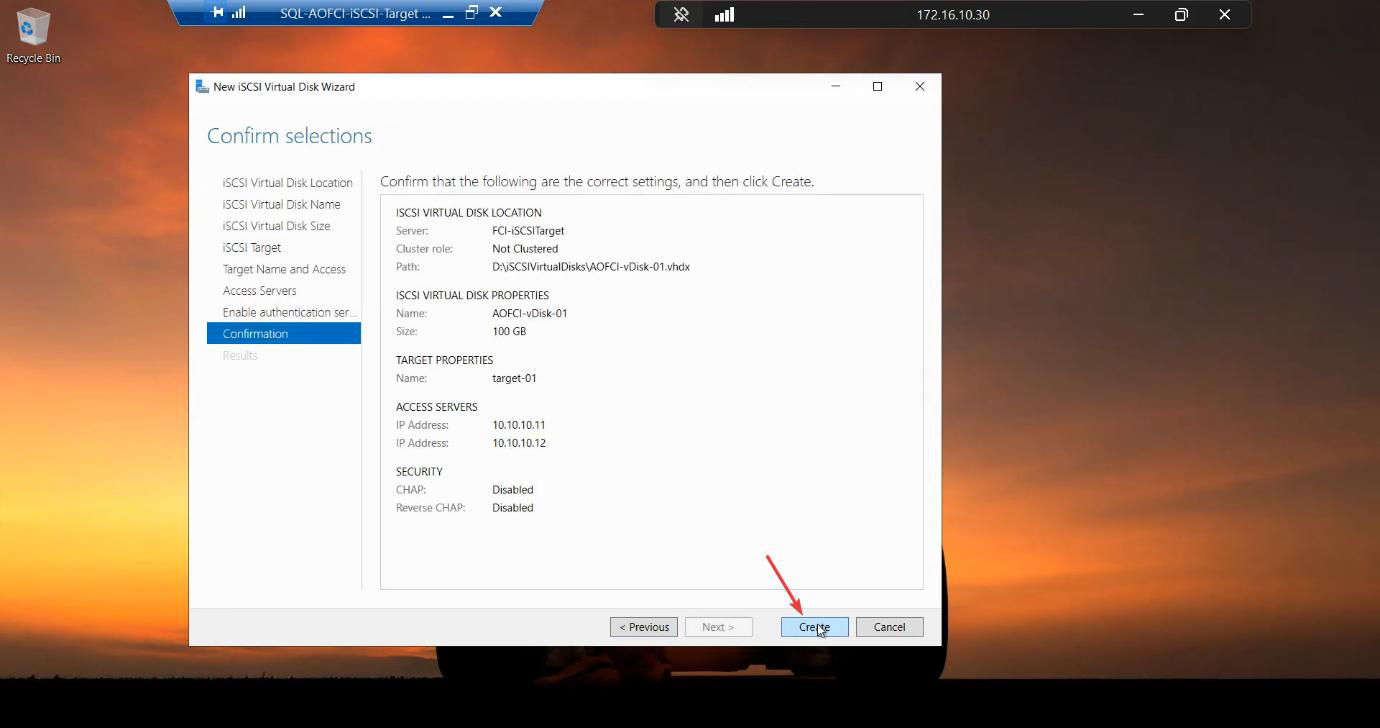Click IP address 10.10.10.12
1380x728 pixels.
519,443
